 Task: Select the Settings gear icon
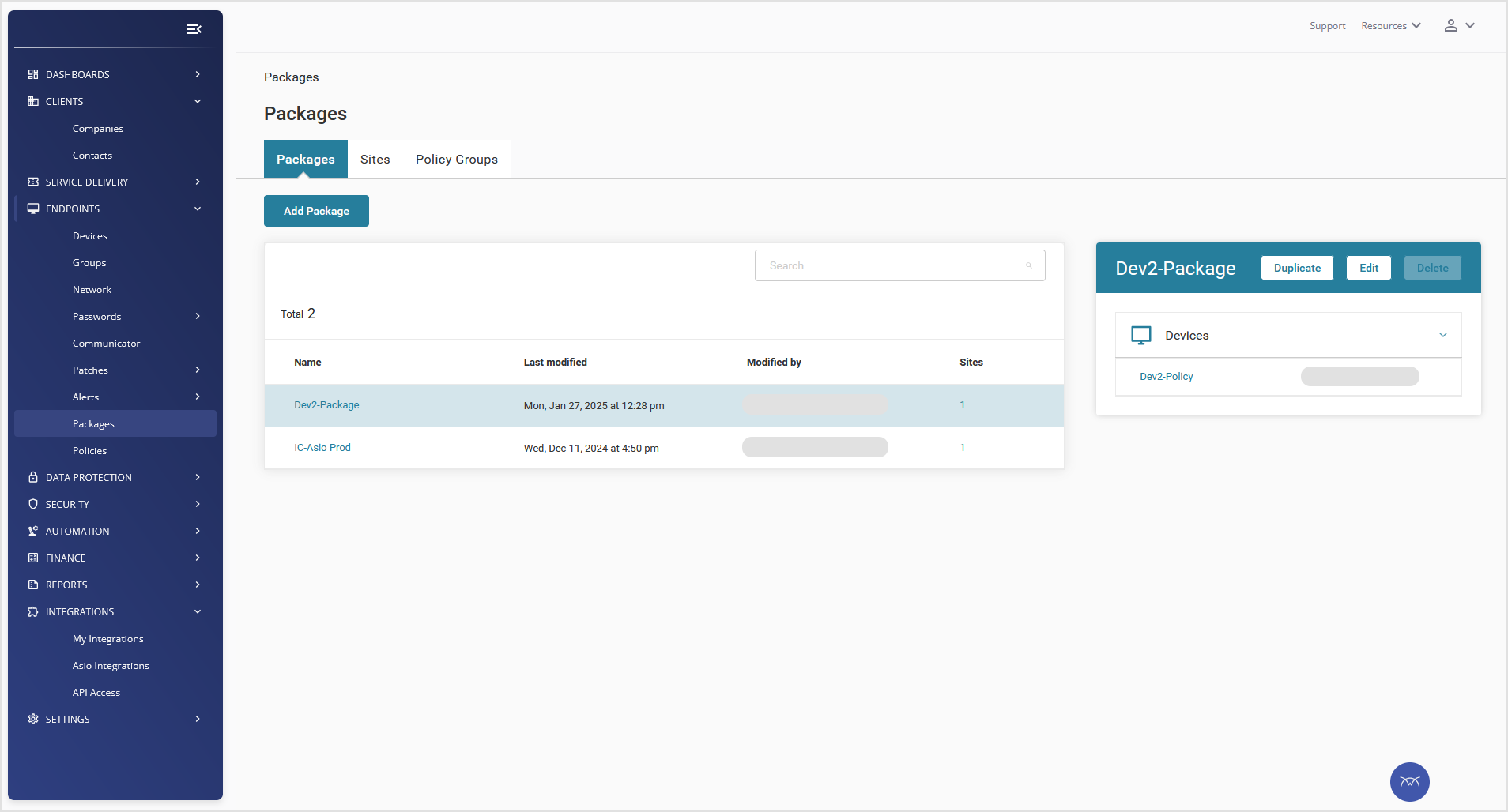(32, 719)
